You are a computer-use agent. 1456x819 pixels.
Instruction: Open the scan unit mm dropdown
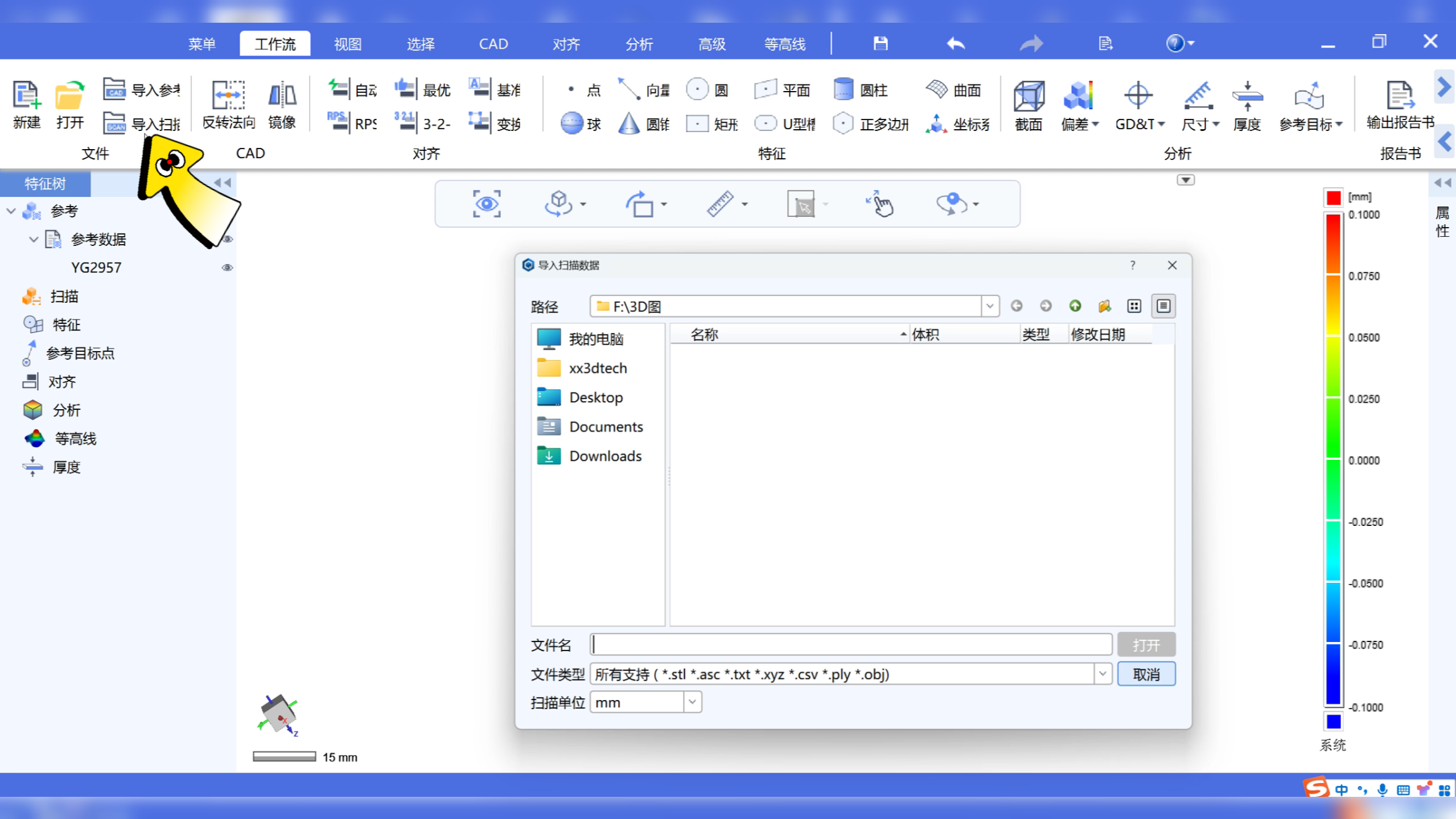[692, 702]
